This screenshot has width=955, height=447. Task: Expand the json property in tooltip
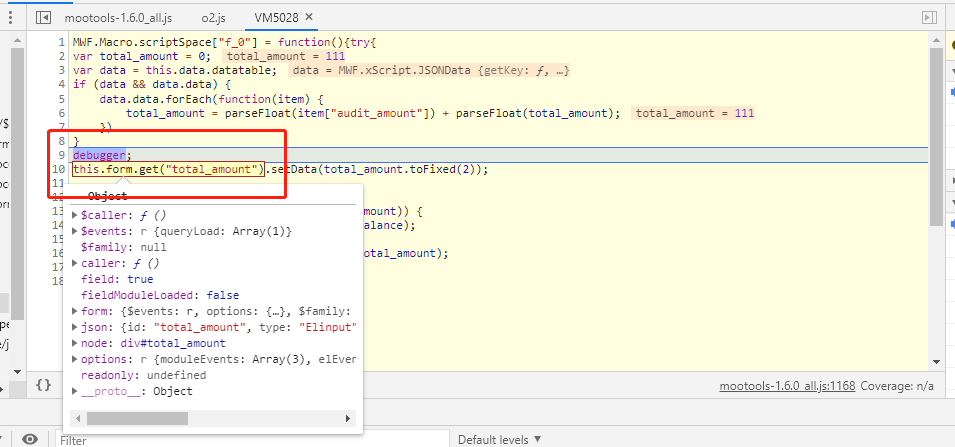click(75, 327)
